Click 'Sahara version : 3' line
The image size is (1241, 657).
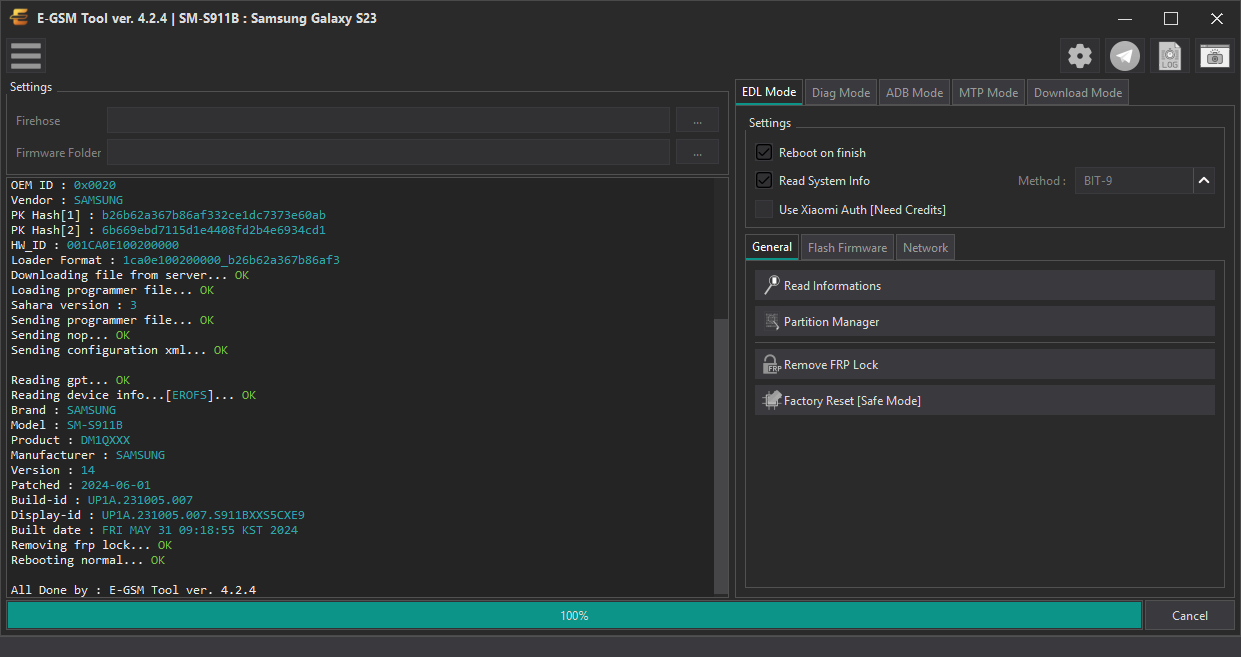coord(73,305)
